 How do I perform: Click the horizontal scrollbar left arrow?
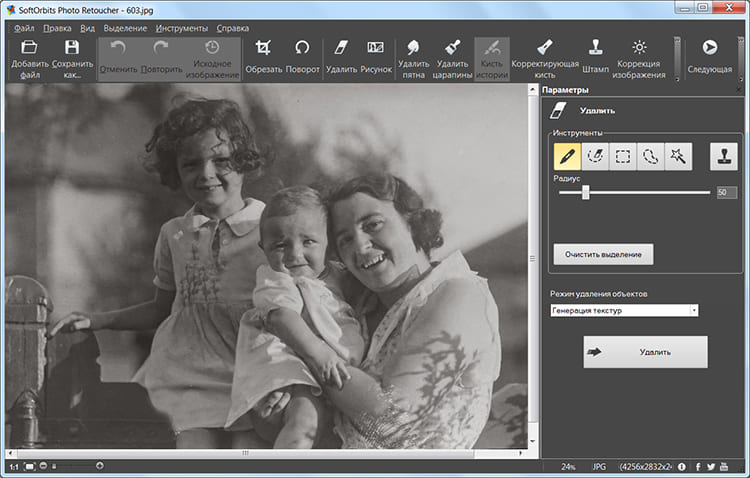point(11,453)
